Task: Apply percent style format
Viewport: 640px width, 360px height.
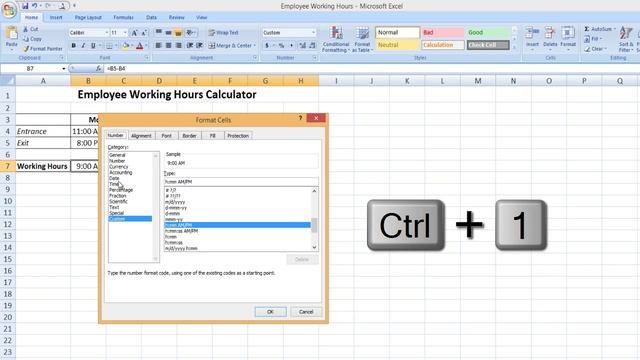Action: point(281,45)
